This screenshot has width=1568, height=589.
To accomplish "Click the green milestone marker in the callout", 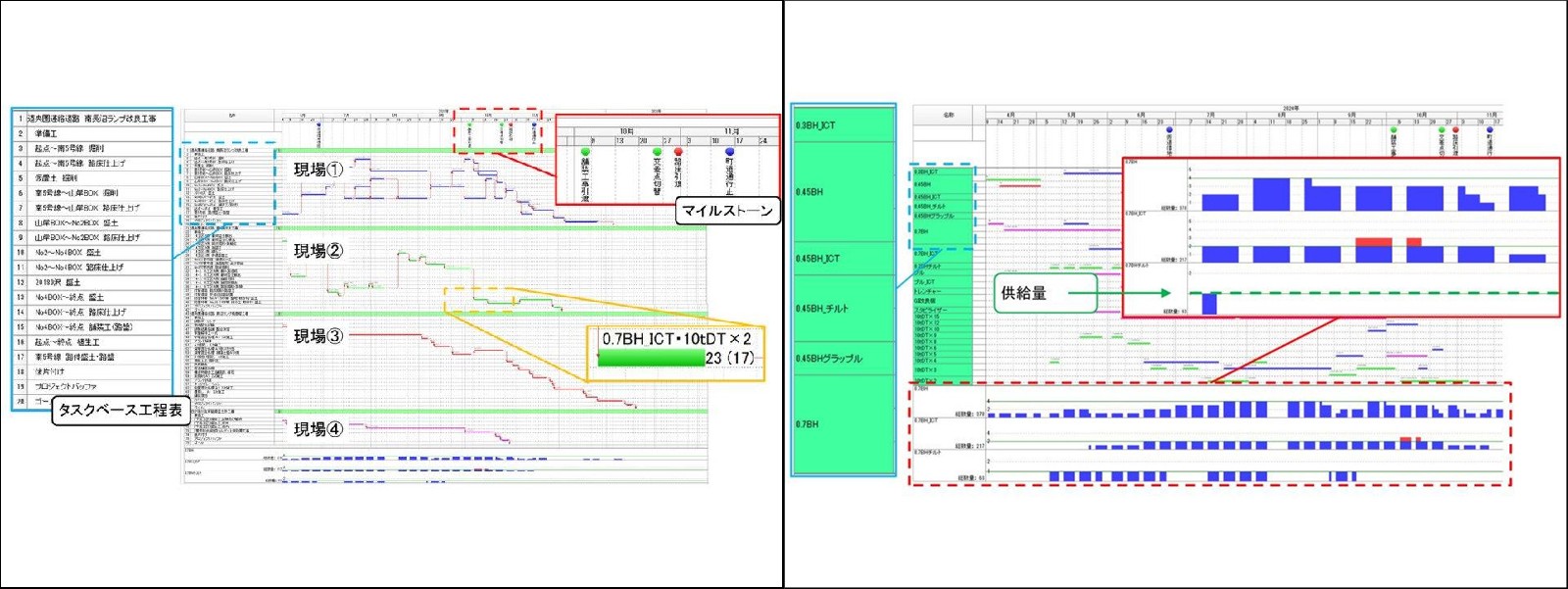I will coord(586,152).
